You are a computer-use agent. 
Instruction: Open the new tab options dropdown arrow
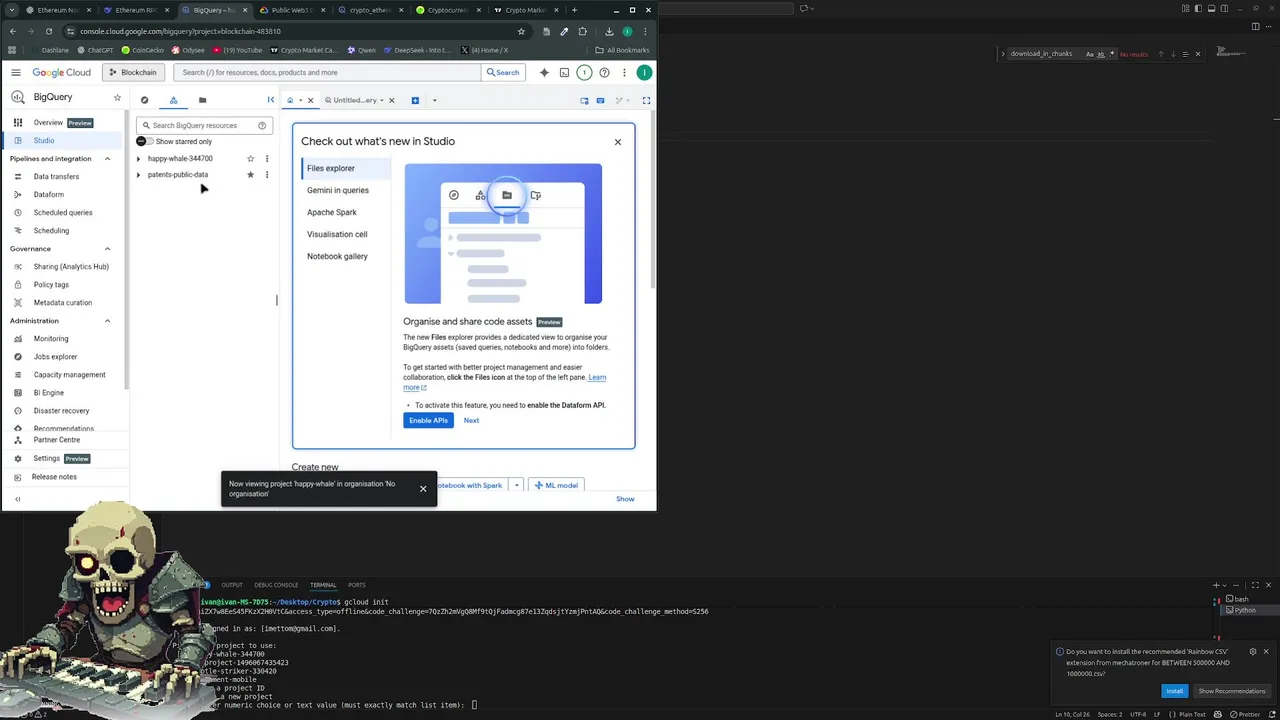click(x=434, y=100)
